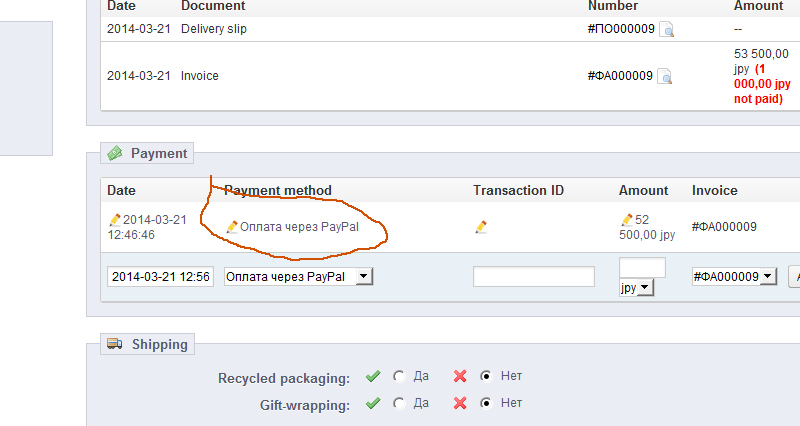Click the Shipping section truck icon

click(x=115, y=344)
